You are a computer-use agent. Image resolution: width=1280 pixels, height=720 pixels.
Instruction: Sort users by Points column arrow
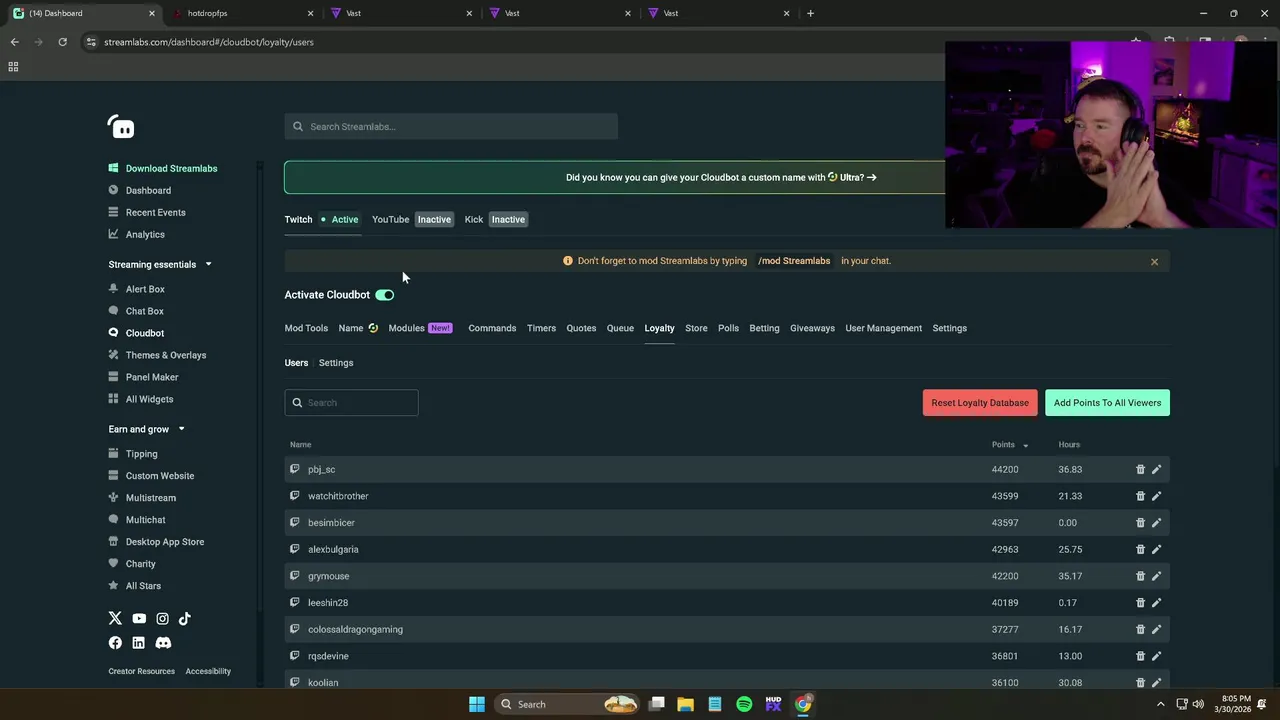point(1025,445)
